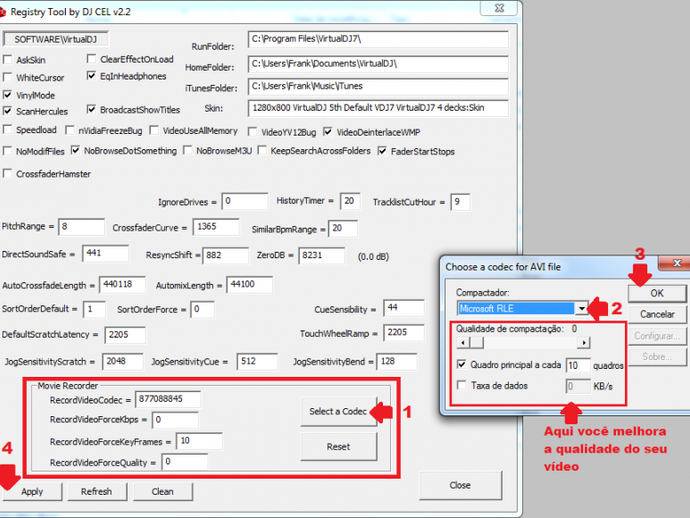690x518 pixels.
Task: Click the Skin name field
Action: (x=378, y=108)
